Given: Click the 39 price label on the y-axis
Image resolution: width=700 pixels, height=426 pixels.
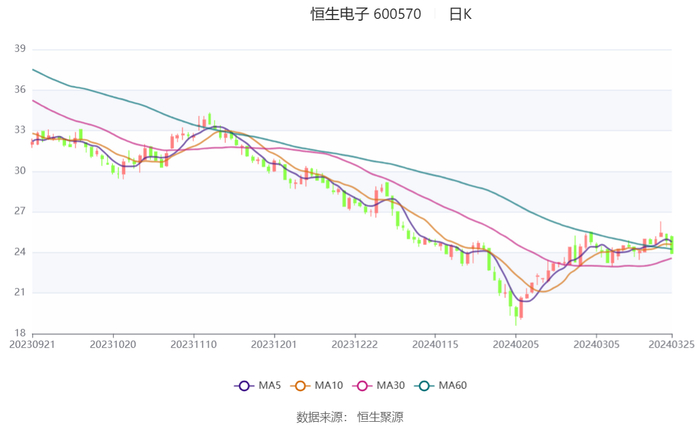Looking at the screenshot, I should 19,49.
